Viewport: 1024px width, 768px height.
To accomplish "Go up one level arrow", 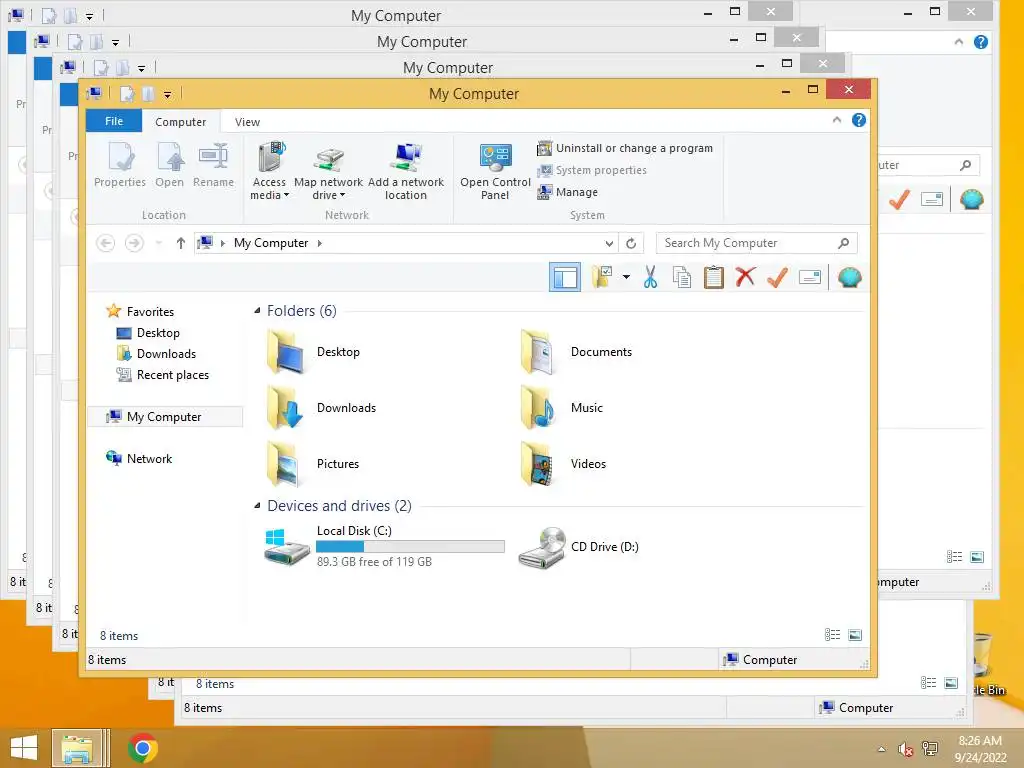I will pyautogui.click(x=181, y=243).
